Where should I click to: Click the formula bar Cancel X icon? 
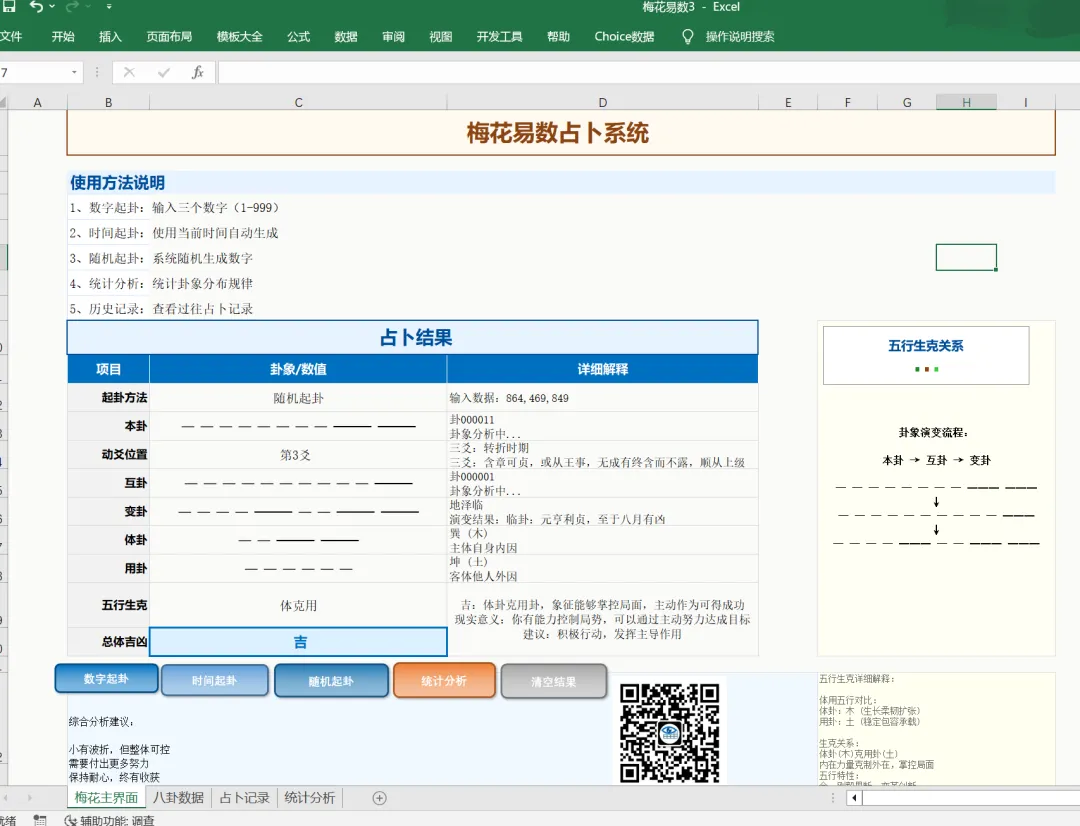click(x=129, y=72)
